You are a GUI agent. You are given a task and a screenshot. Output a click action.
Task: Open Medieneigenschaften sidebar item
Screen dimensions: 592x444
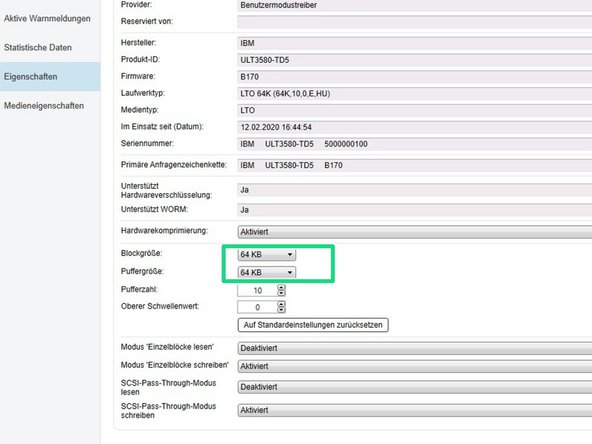click(44, 106)
